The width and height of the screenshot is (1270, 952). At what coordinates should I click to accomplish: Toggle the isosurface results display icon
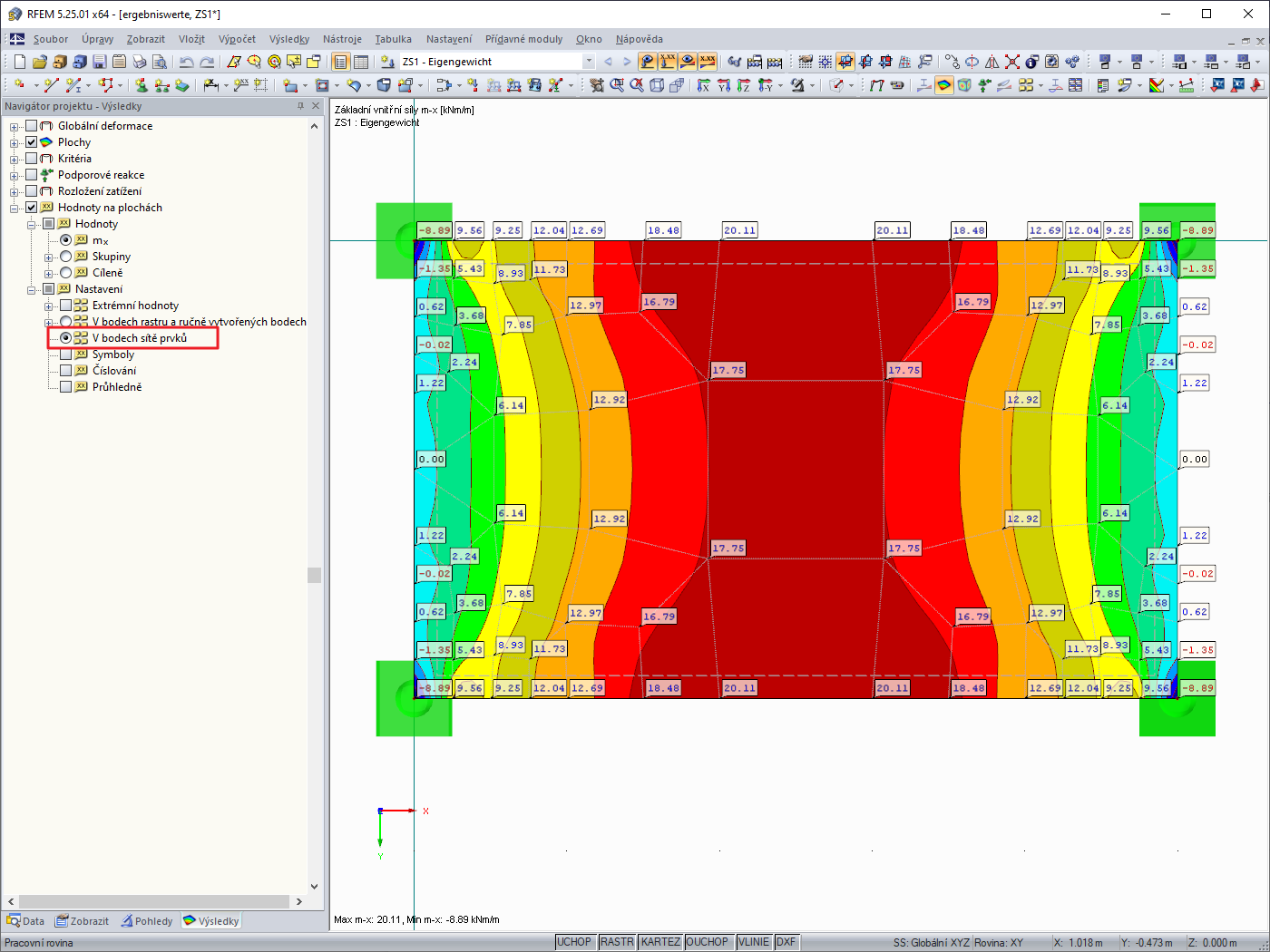(x=944, y=85)
